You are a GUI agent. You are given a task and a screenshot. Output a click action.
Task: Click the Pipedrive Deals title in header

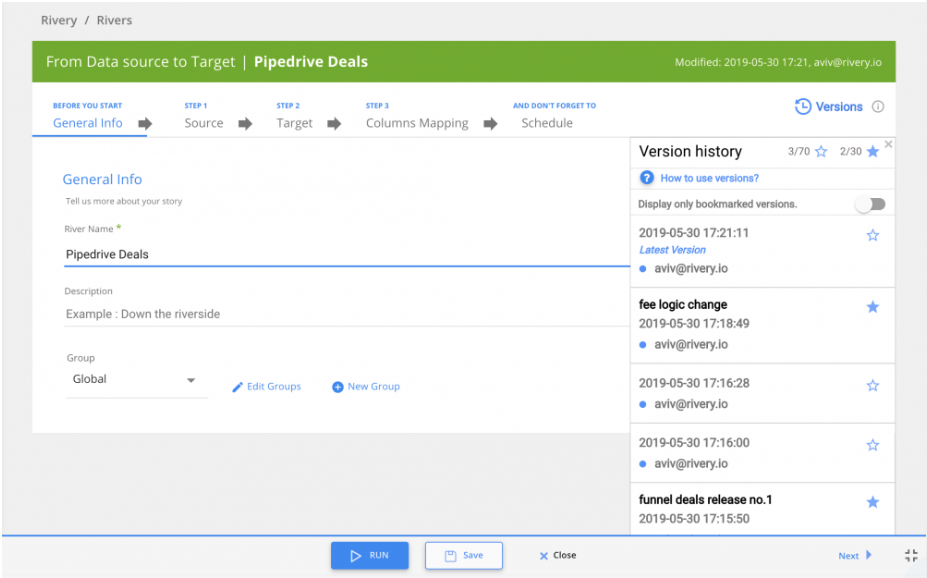click(311, 62)
